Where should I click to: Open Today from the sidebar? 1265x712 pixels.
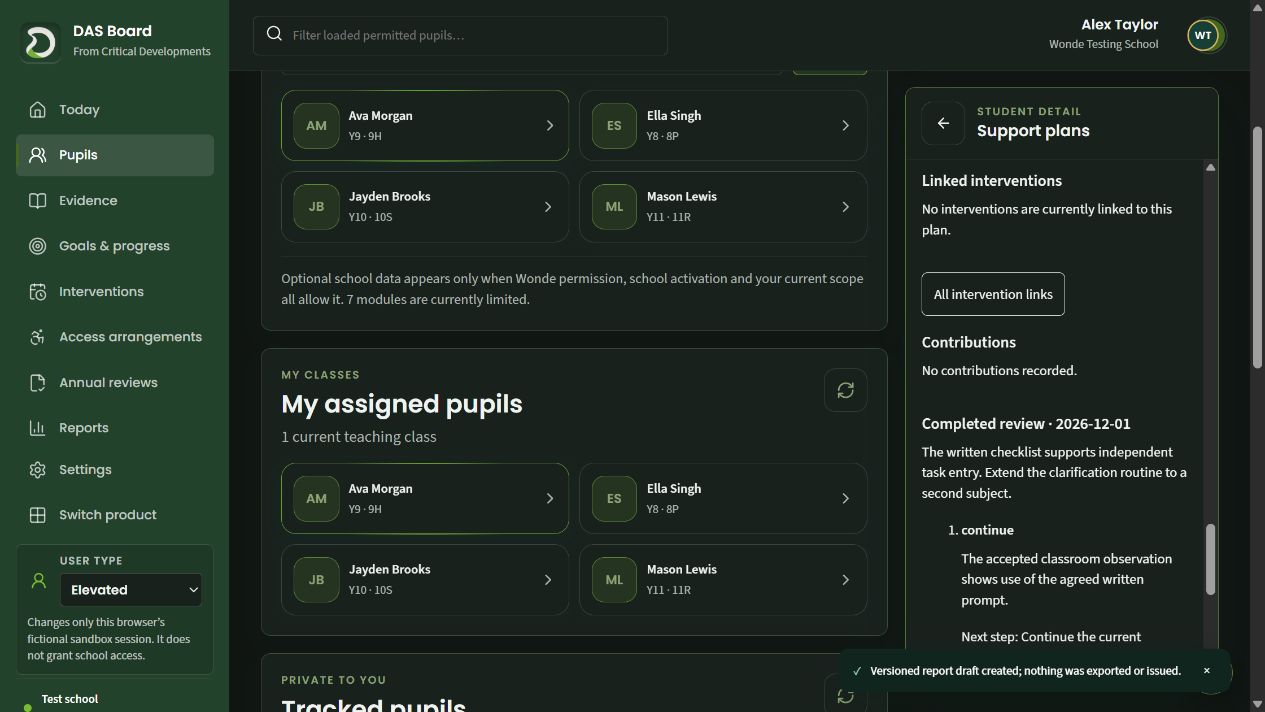tap(115, 109)
